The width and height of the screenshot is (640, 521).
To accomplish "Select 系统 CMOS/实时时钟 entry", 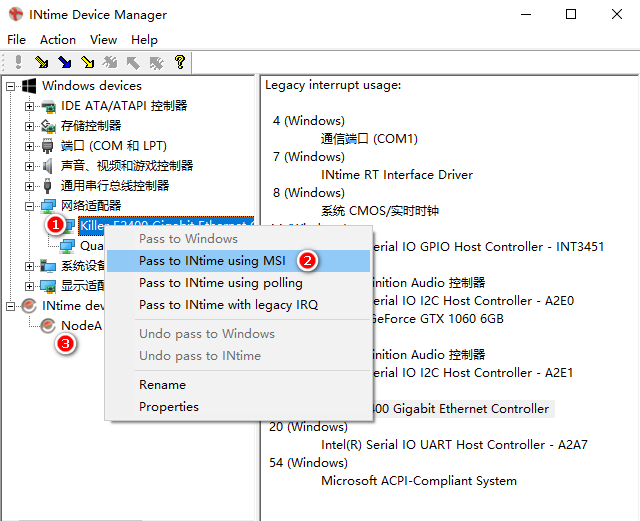I will point(380,211).
